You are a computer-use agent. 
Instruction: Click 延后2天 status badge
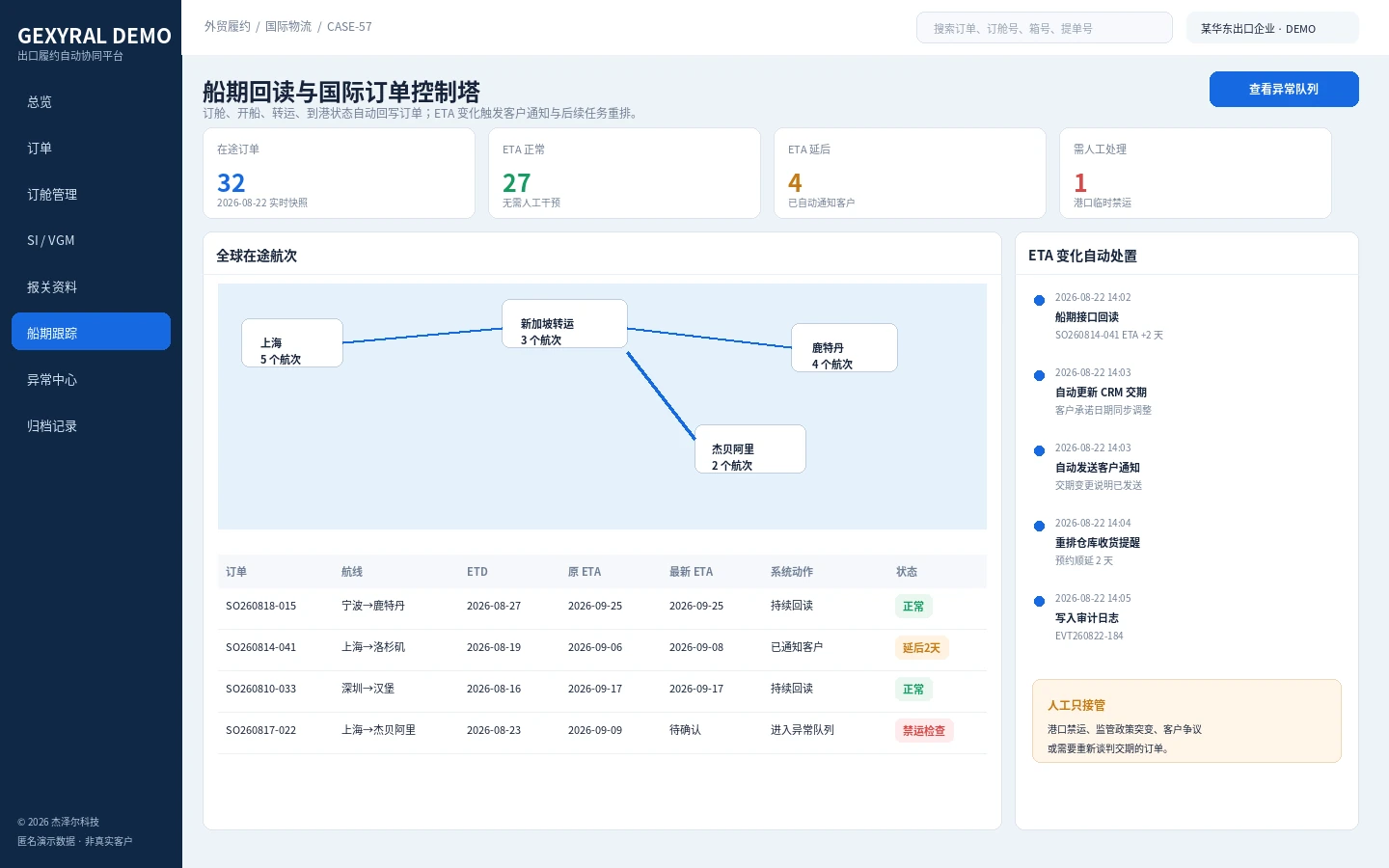(922, 648)
